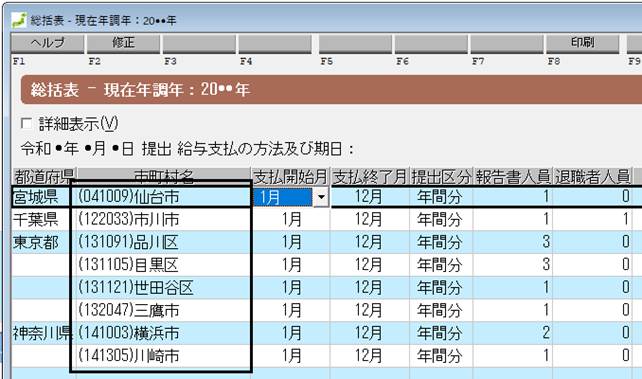
Task: Select (132047)三鷹市 cell
Action: pyautogui.click(x=164, y=310)
